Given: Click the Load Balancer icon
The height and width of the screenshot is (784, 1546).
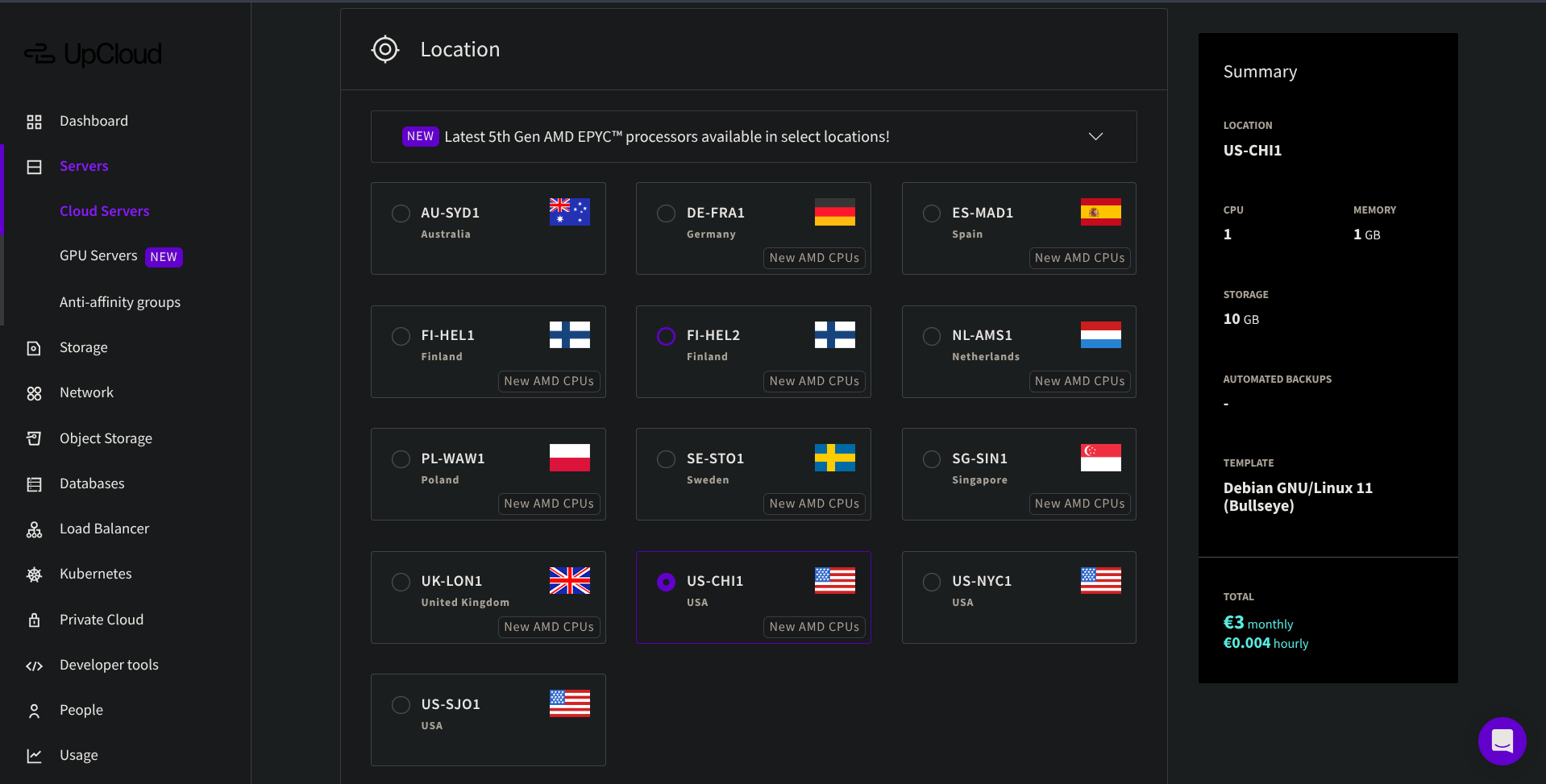Looking at the screenshot, I should [x=34, y=529].
